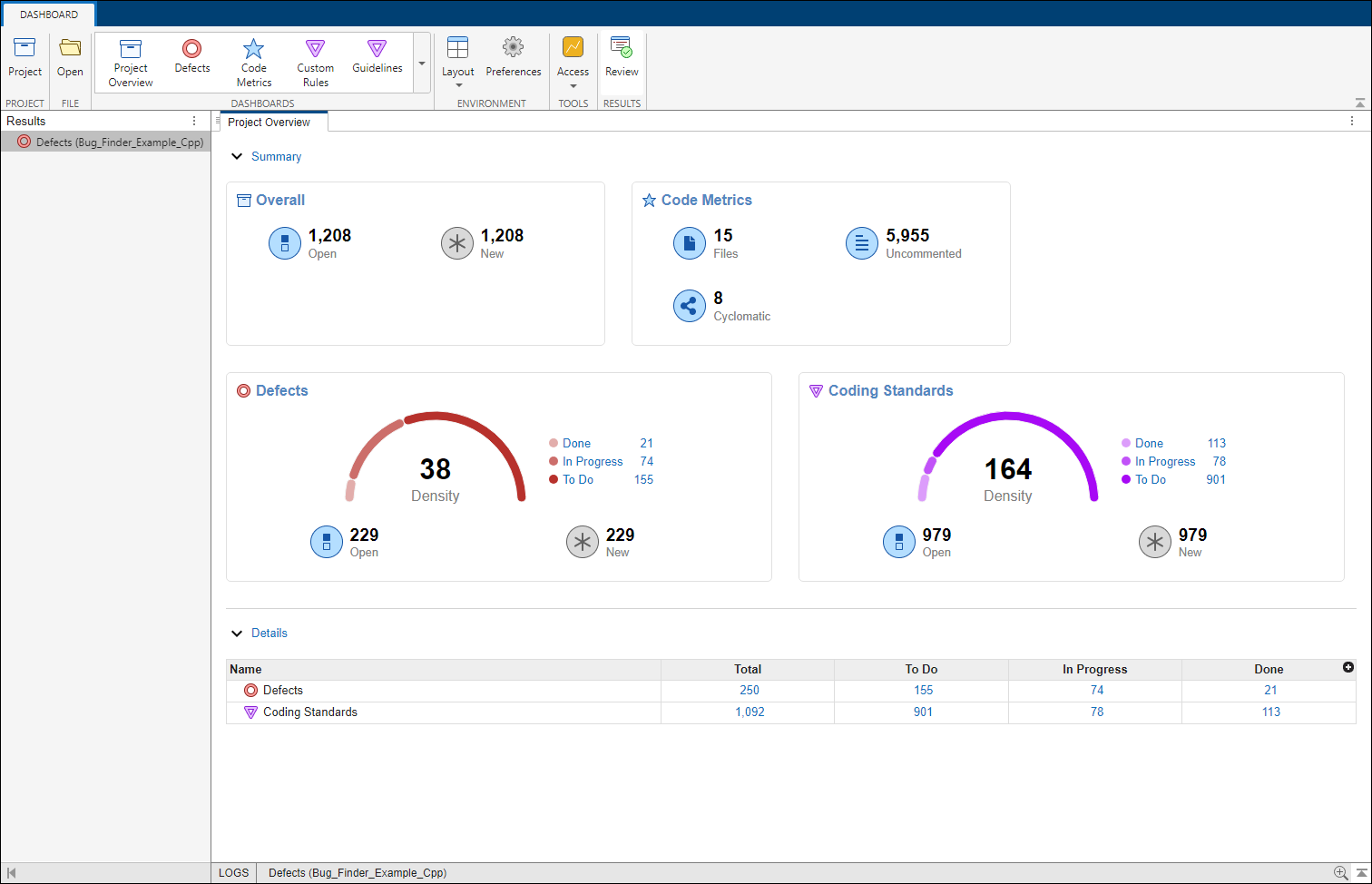Click the Project icon in ribbon

(x=24, y=47)
